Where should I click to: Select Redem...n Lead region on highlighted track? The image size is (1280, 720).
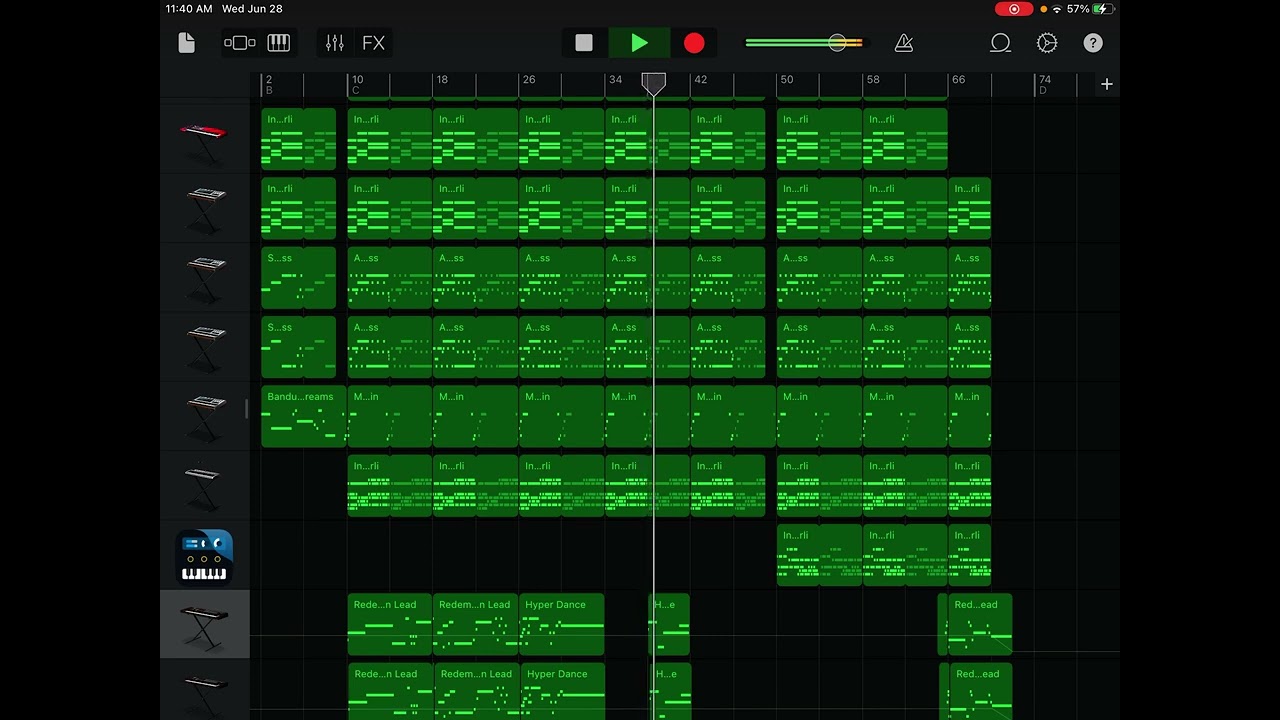475,624
